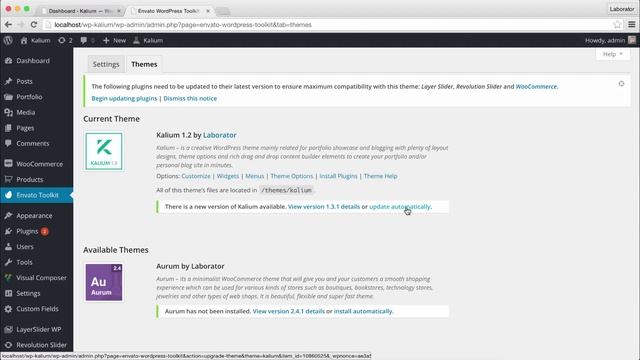Screen dimensions: 640x360
Task: Click the Posts pin icon
Action: [8, 81]
